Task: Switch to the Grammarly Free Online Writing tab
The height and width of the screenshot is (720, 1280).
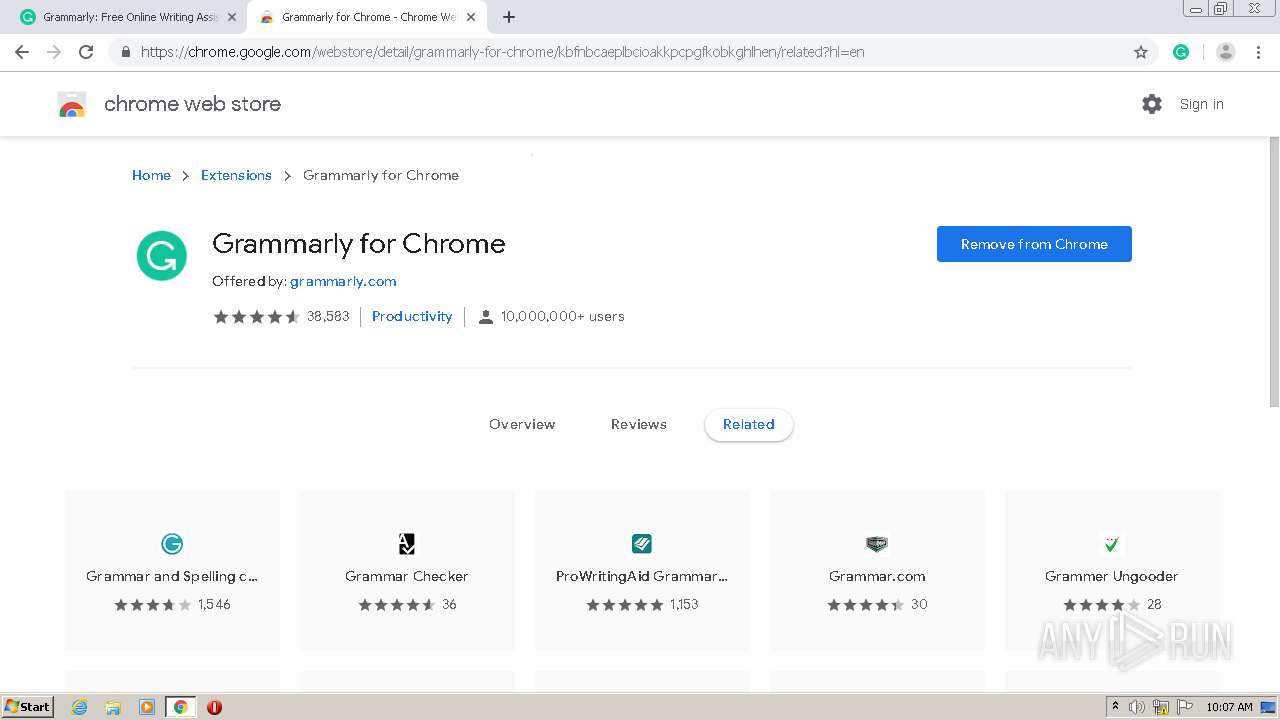Action: point(128,17)
